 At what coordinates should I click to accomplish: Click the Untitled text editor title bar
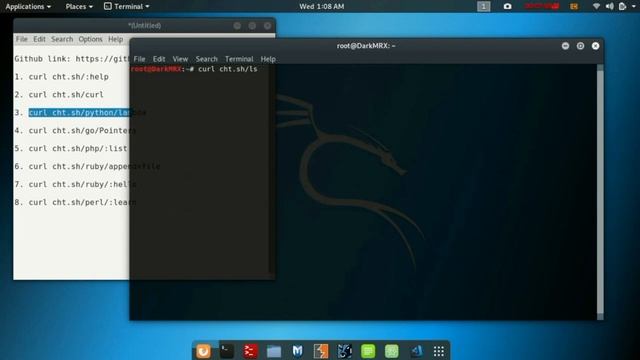[144, 25]
